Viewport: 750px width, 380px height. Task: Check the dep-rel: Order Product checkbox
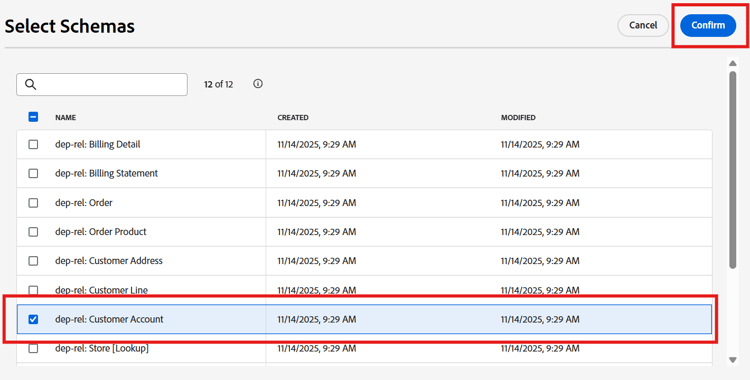coord(33,232)
